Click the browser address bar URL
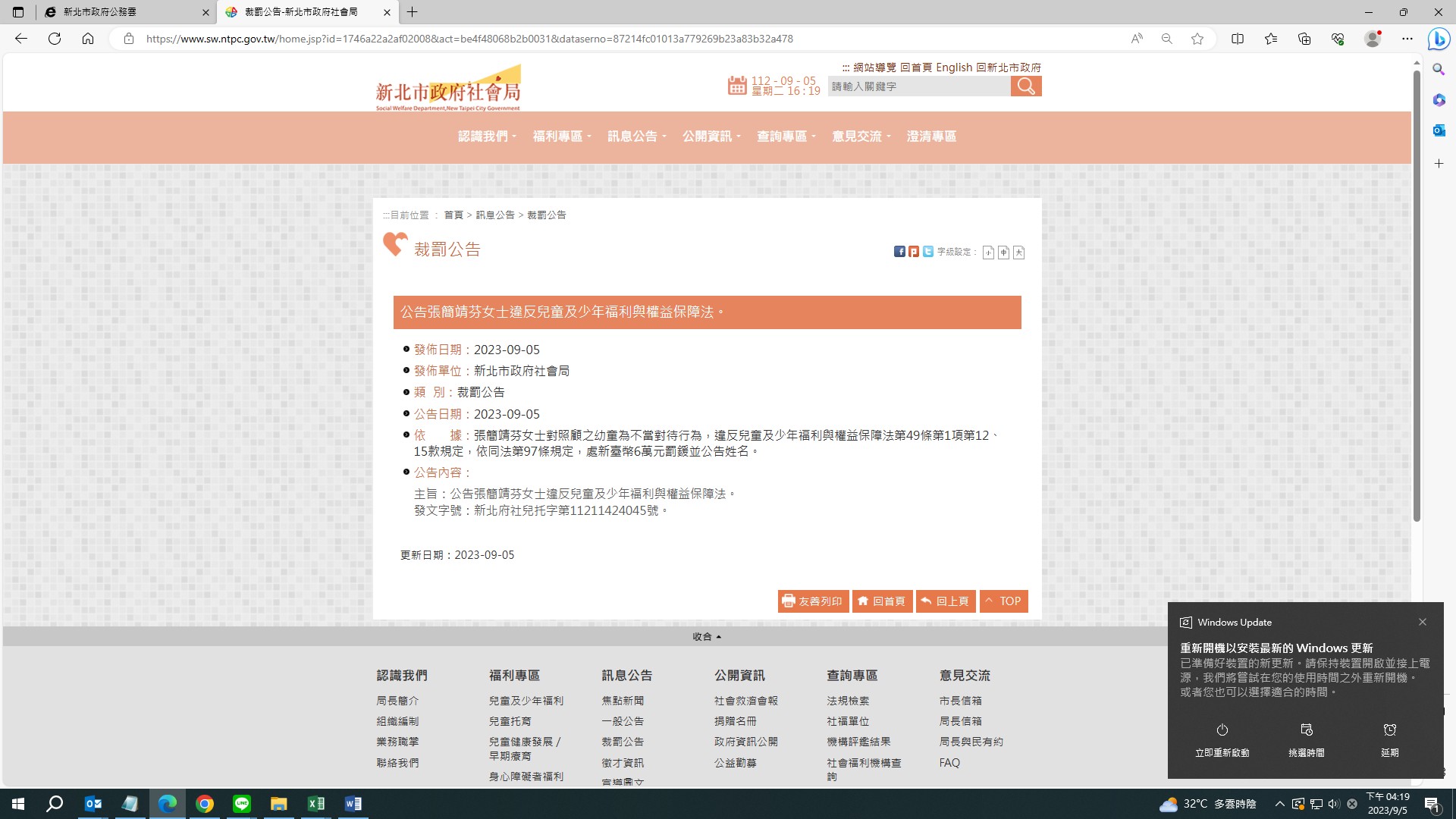Viewport: 1456px width, 819px height. pos(470,39)
